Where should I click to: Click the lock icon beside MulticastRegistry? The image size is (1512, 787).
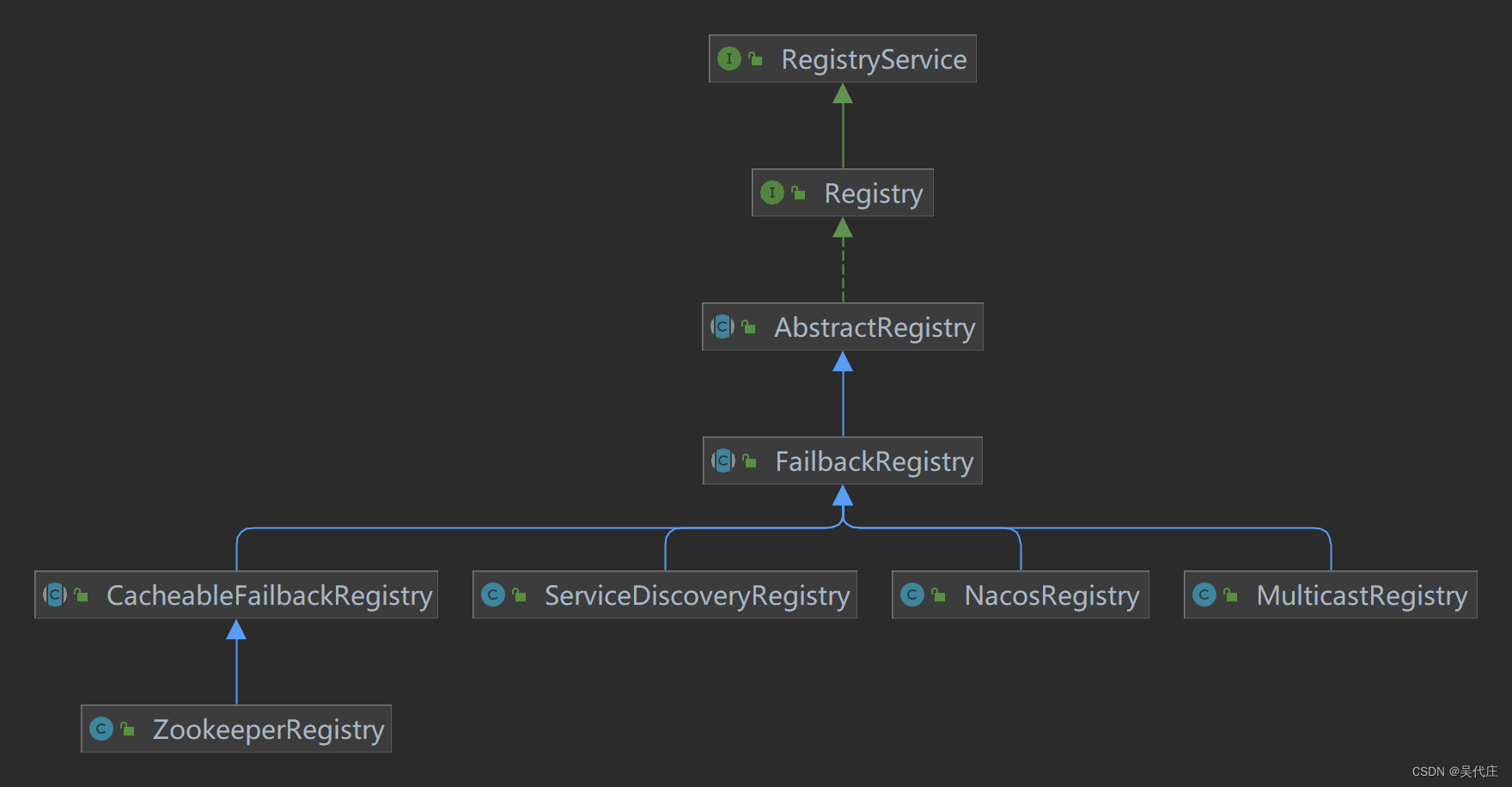coord(1230,595)
